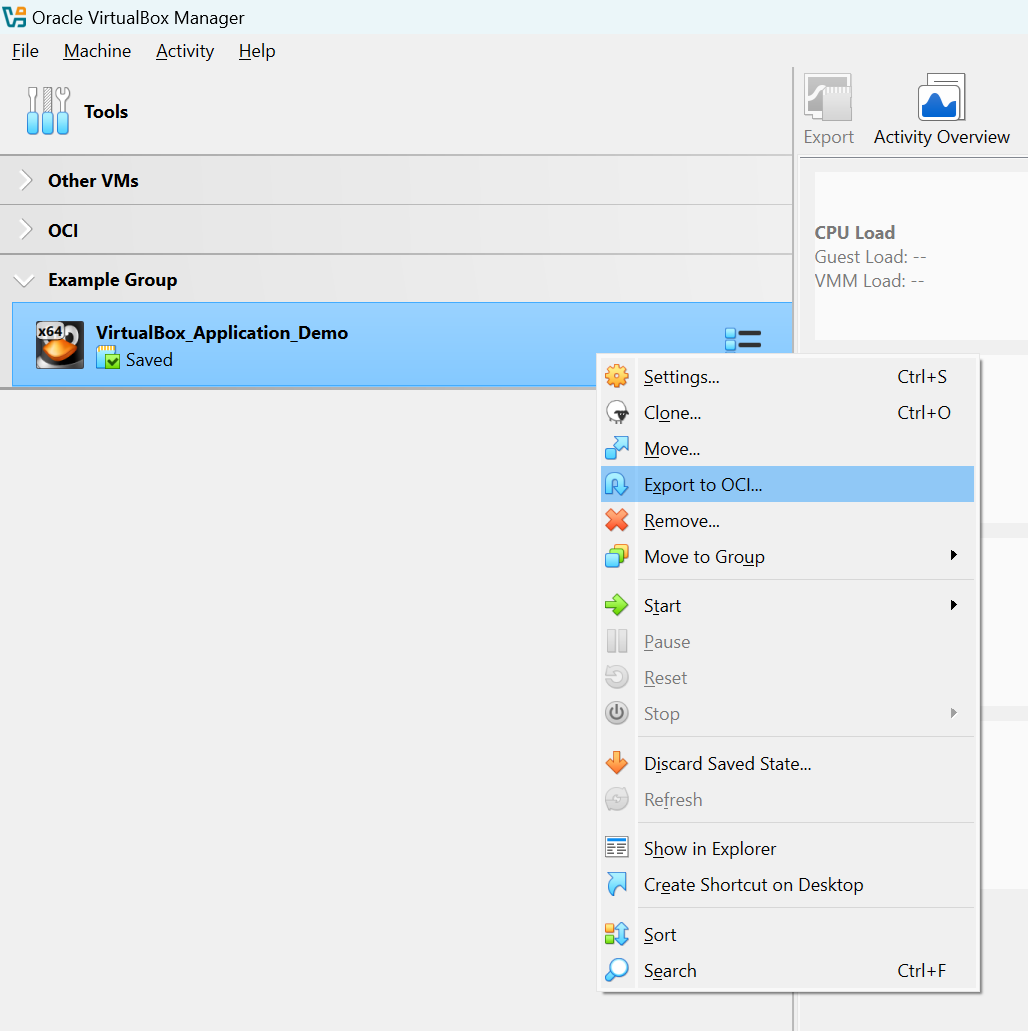Click the Move arrow icon in context menu
This screenshot has width=1028, height=1031.
(617, 448)
